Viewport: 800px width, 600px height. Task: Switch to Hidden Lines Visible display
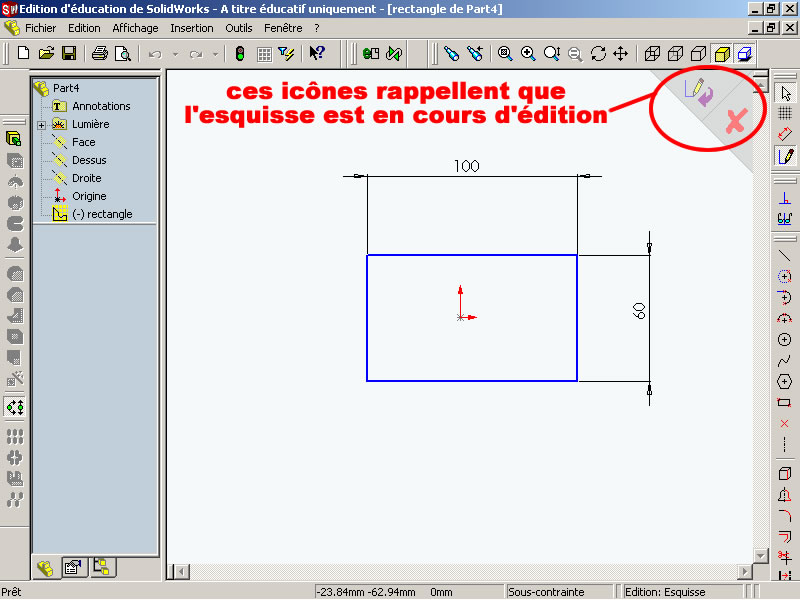pos(676,53)
